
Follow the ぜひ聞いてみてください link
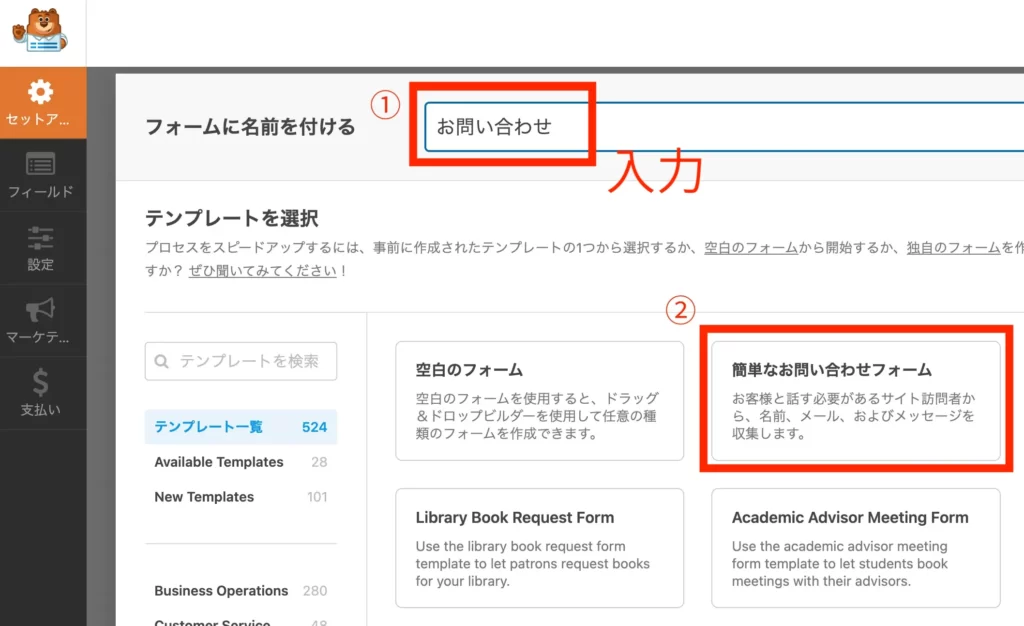coord(263,271)
